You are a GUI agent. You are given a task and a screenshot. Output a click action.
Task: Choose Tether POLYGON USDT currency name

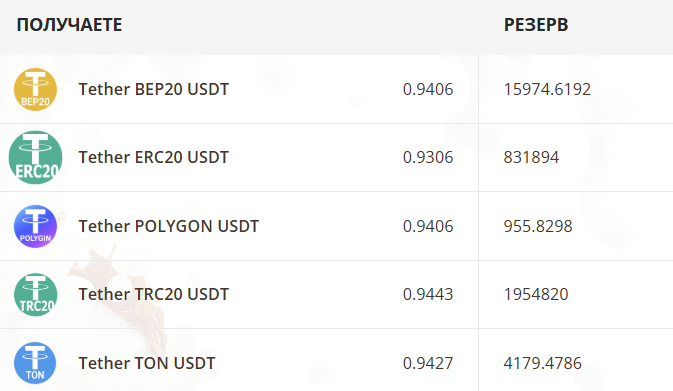169,226
